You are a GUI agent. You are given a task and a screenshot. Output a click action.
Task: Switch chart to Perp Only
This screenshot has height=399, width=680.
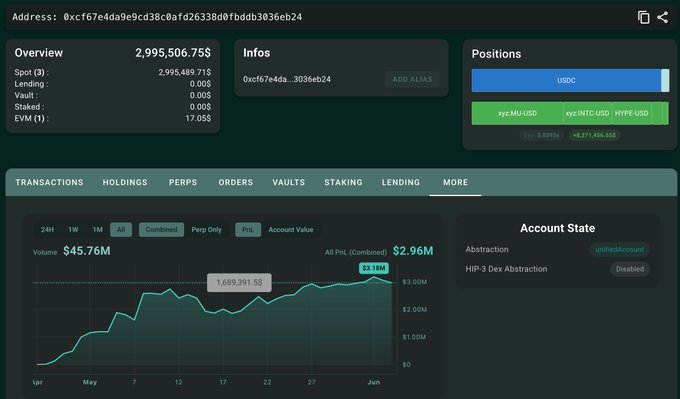[206, 230]
